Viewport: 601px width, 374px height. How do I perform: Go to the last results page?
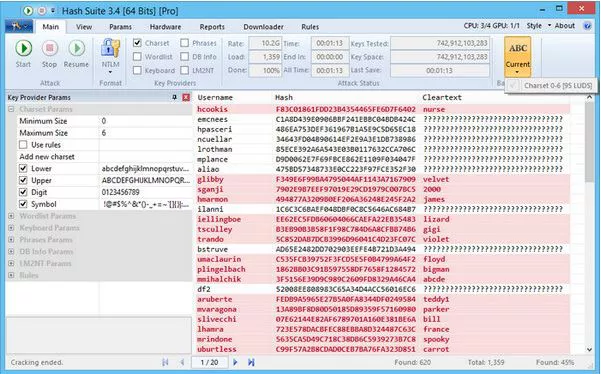point(251,362)
